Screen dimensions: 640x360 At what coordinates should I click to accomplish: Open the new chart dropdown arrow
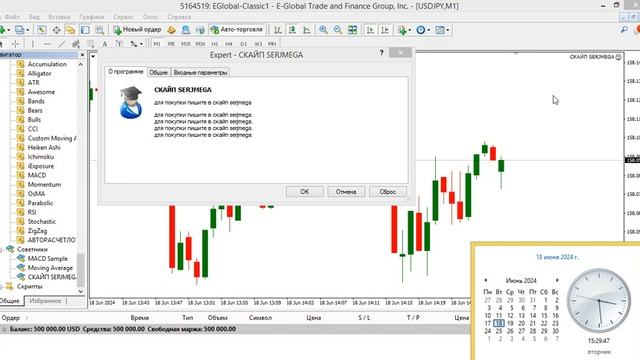[x=9, y=30]
